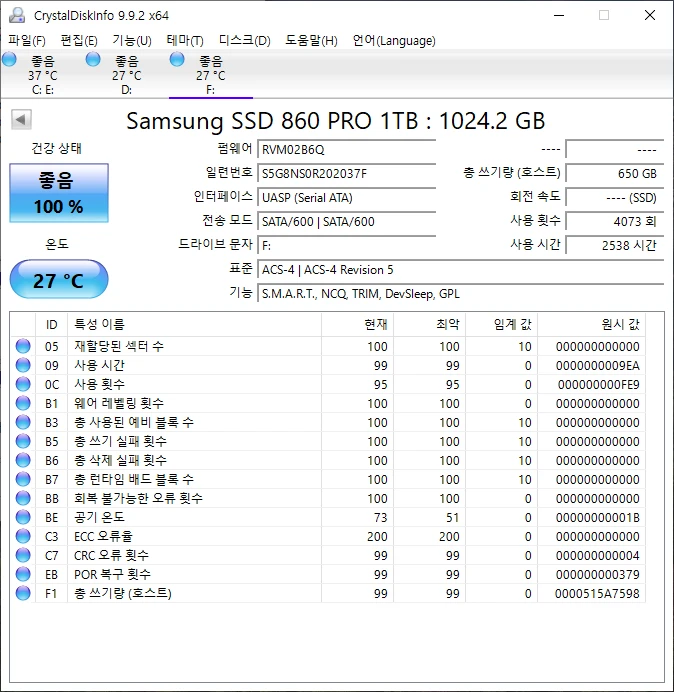Click the 최악 column header
This screenshot has height=692, width=674.
point(429,325)
